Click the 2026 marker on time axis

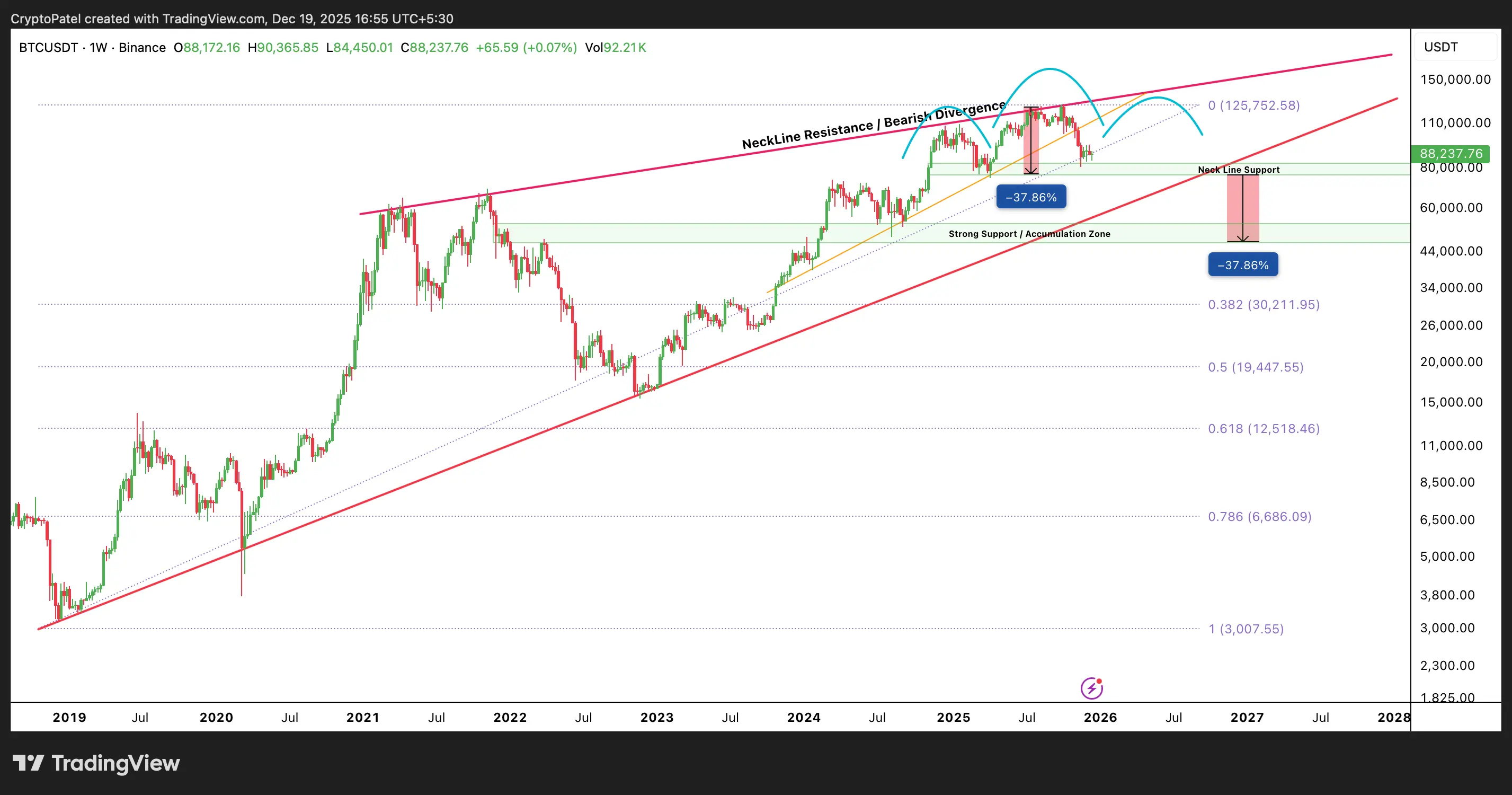[1100, 718]
